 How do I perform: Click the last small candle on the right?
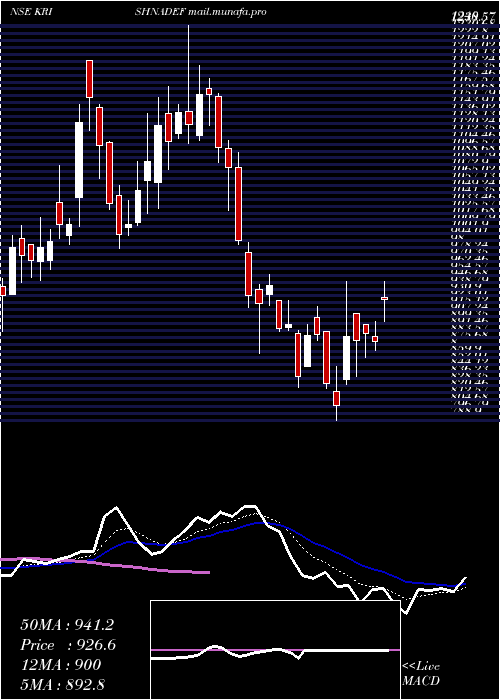click(384, 298)
